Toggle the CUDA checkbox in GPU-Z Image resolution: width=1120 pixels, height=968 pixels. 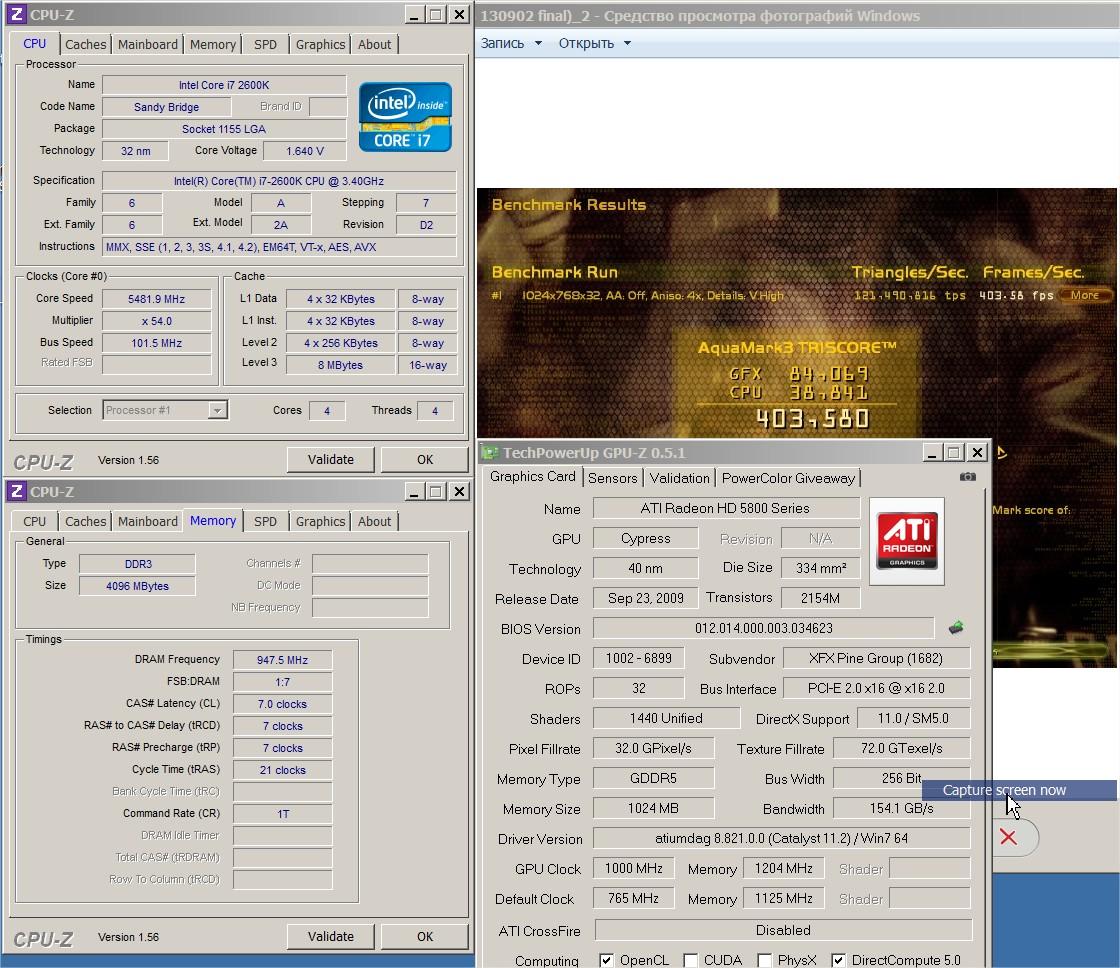click(690, 960)
